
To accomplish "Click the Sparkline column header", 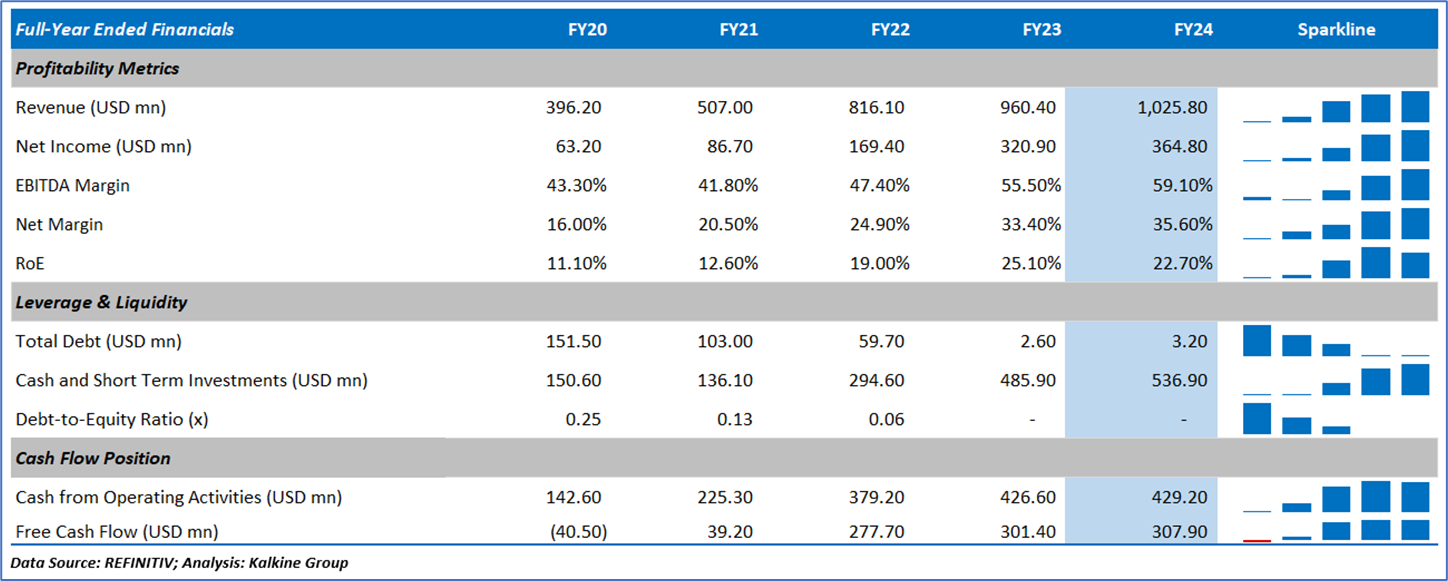I will click(x=1336, y=29).
